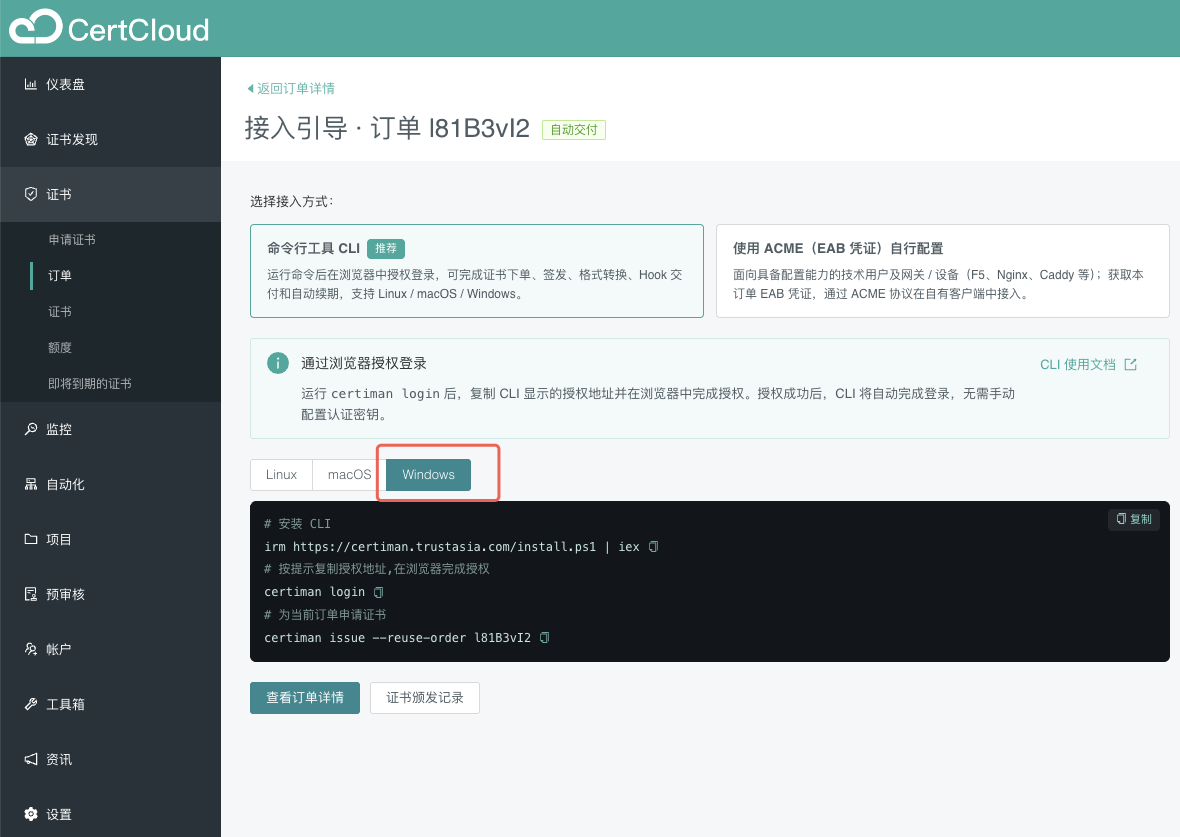Open the 仪表盘 menu item
Screen dimensions: 1180x837
[110, 84]
